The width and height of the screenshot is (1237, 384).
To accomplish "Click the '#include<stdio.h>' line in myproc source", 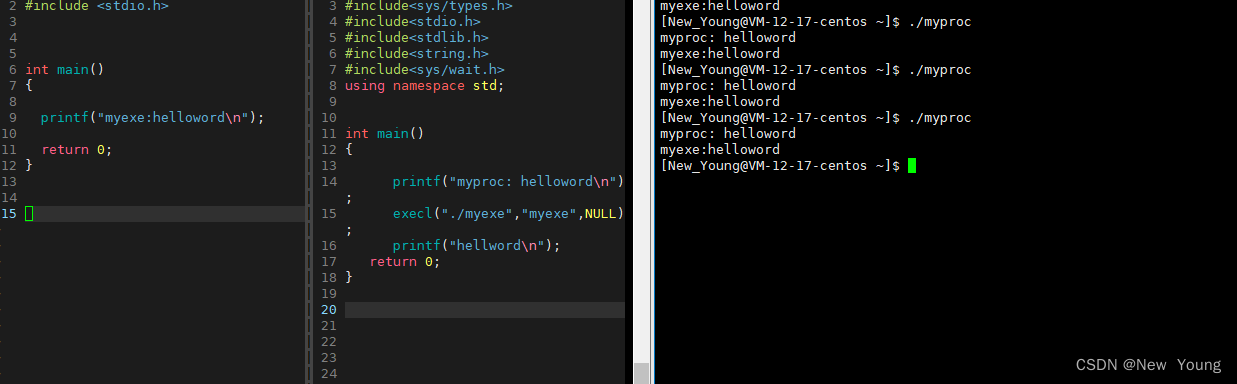I will (x=413, y=22).
